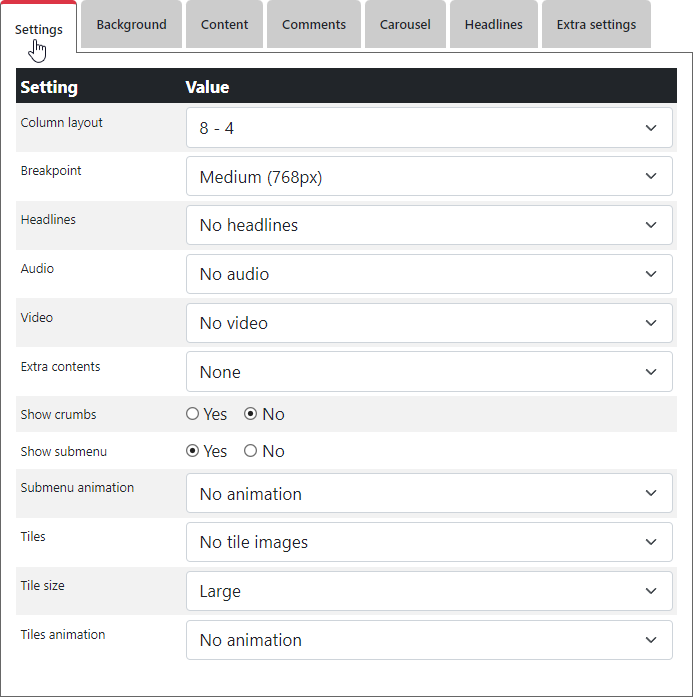
Task: Set Show submenu to No
Action: (x=251, y=451)
